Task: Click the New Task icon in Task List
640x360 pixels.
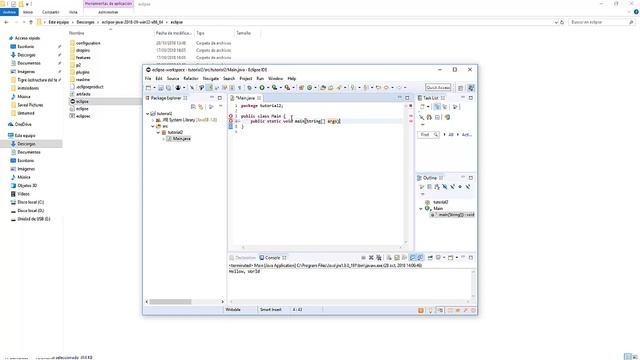Action: 422,107
